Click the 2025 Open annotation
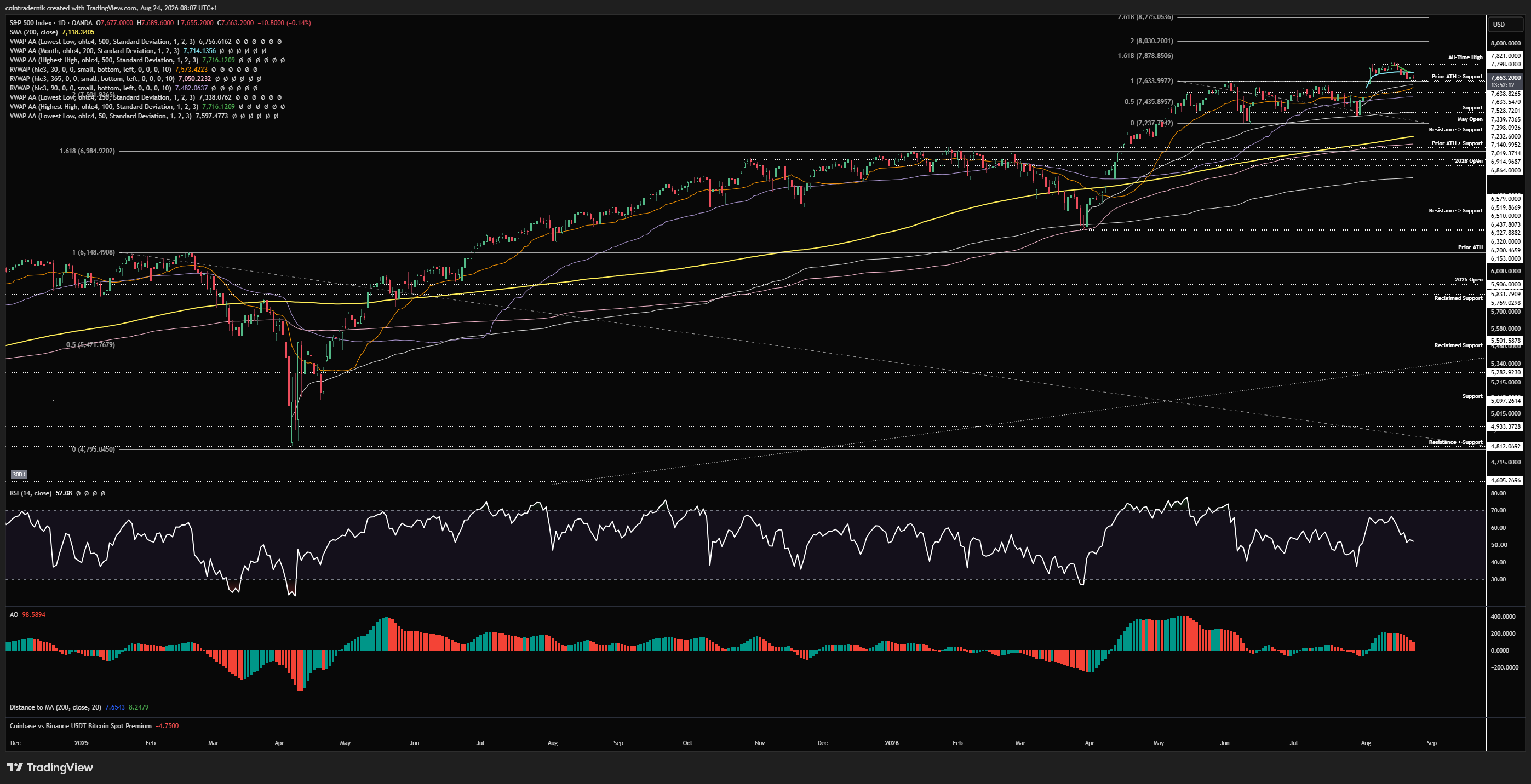Viewport: 1531px width, 784px height. tap(1469, 279)
